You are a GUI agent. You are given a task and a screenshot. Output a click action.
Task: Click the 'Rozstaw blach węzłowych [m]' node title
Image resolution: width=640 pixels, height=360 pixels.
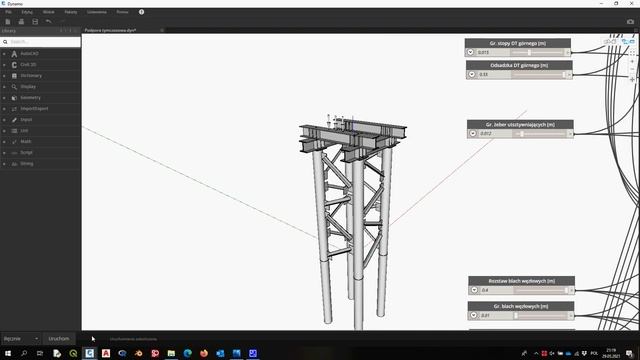tap(522, 281)
